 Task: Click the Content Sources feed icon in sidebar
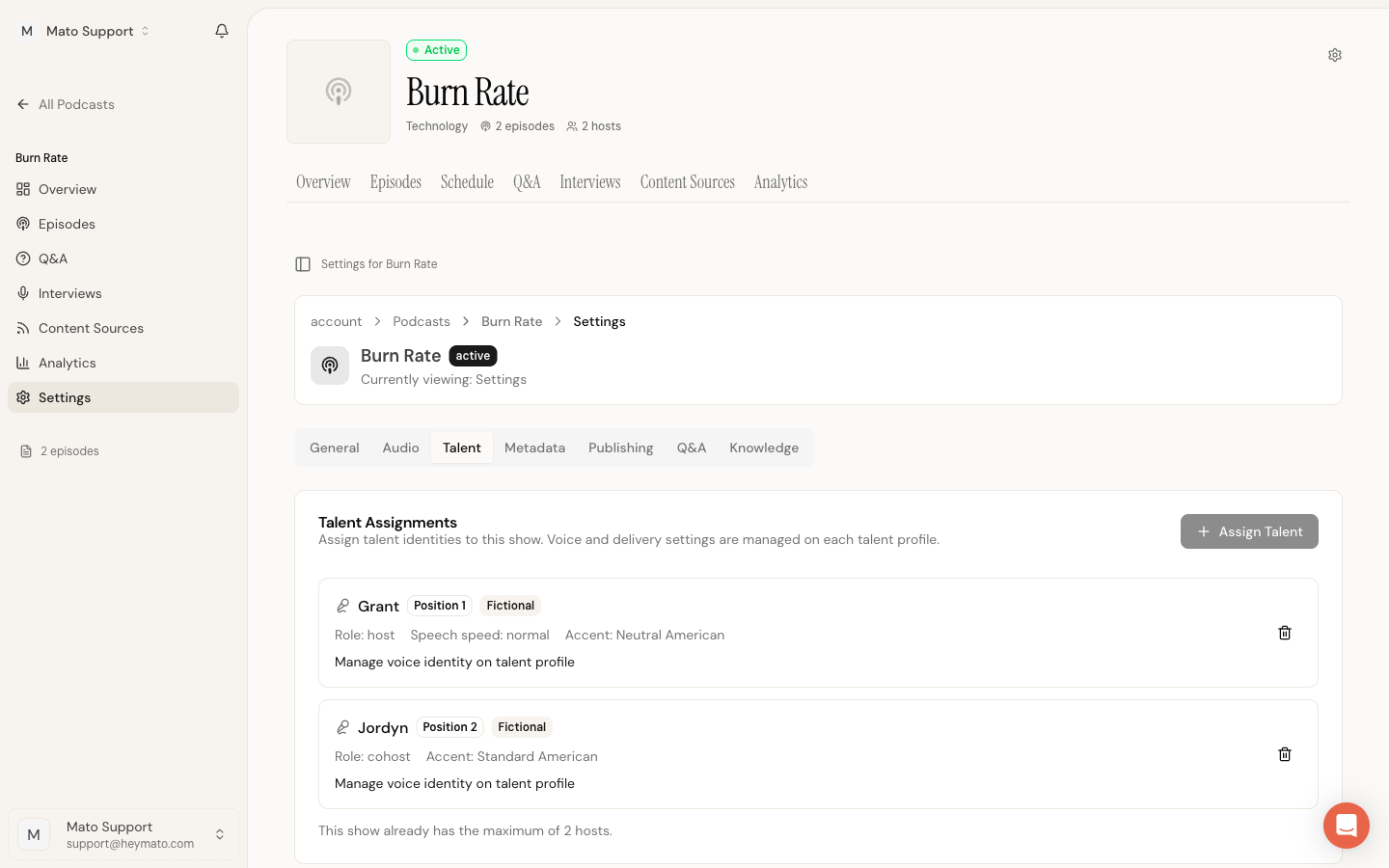coord(23,328)
